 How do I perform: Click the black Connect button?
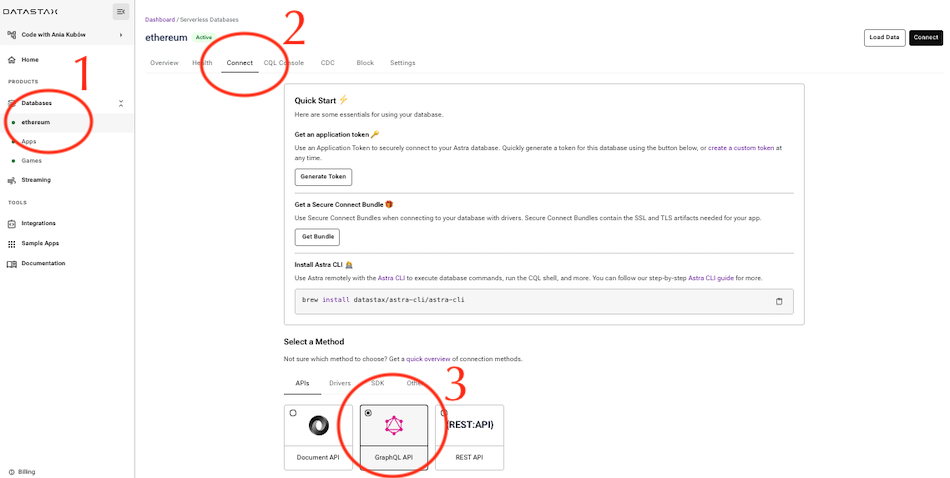[926, 38]
